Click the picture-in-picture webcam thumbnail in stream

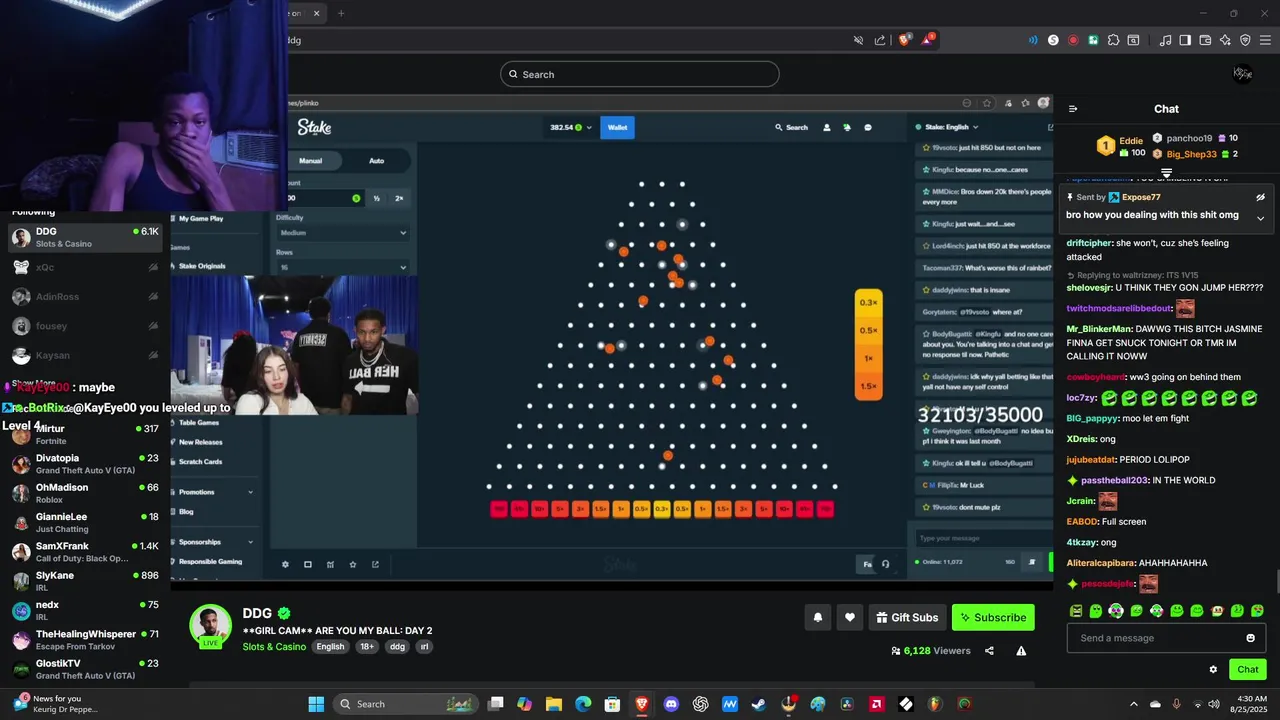click(x=295, y=346)
